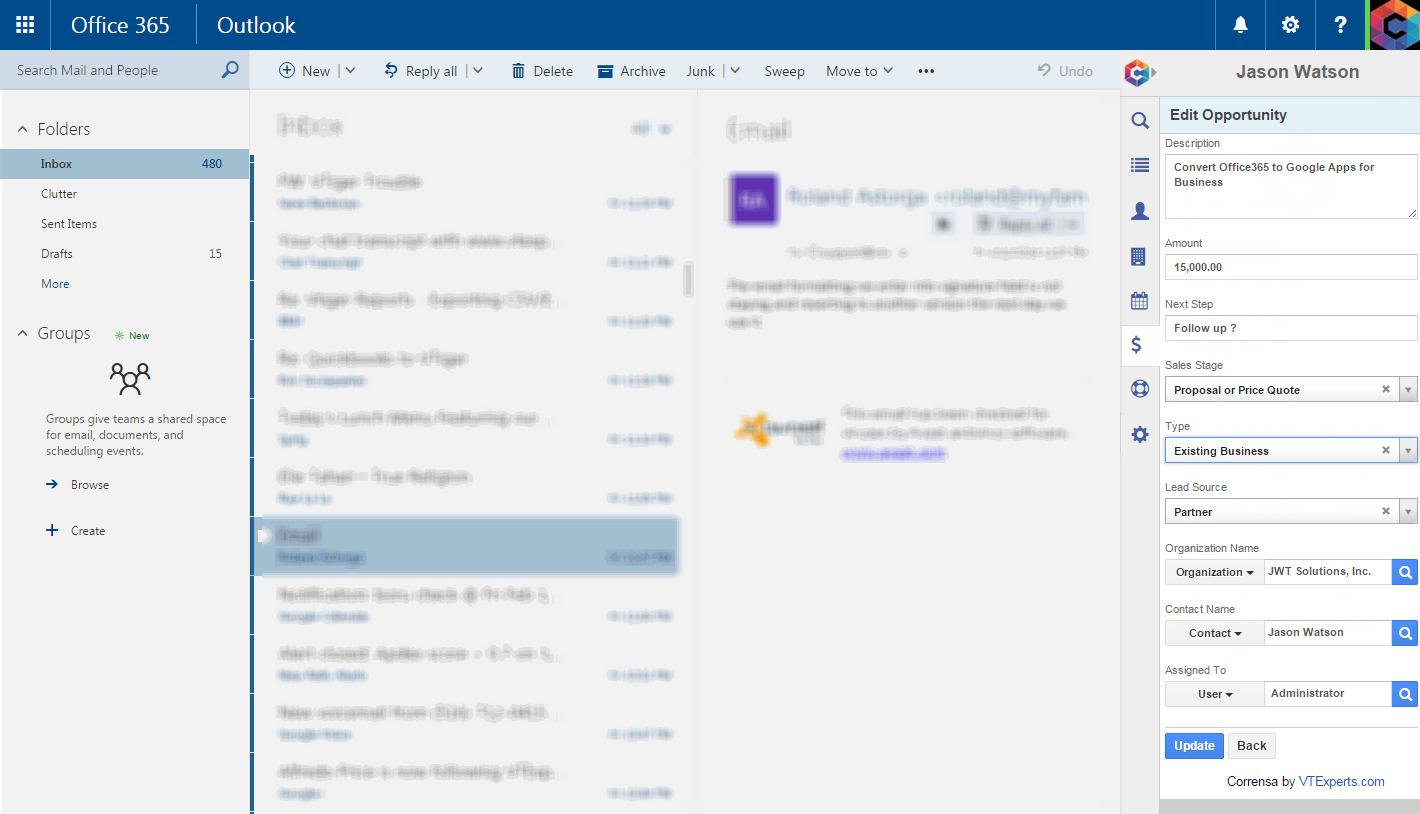The height and width of the screenshot is (814, 1420).
Task: Mark the email as Junk
Action: coord(700,71)
